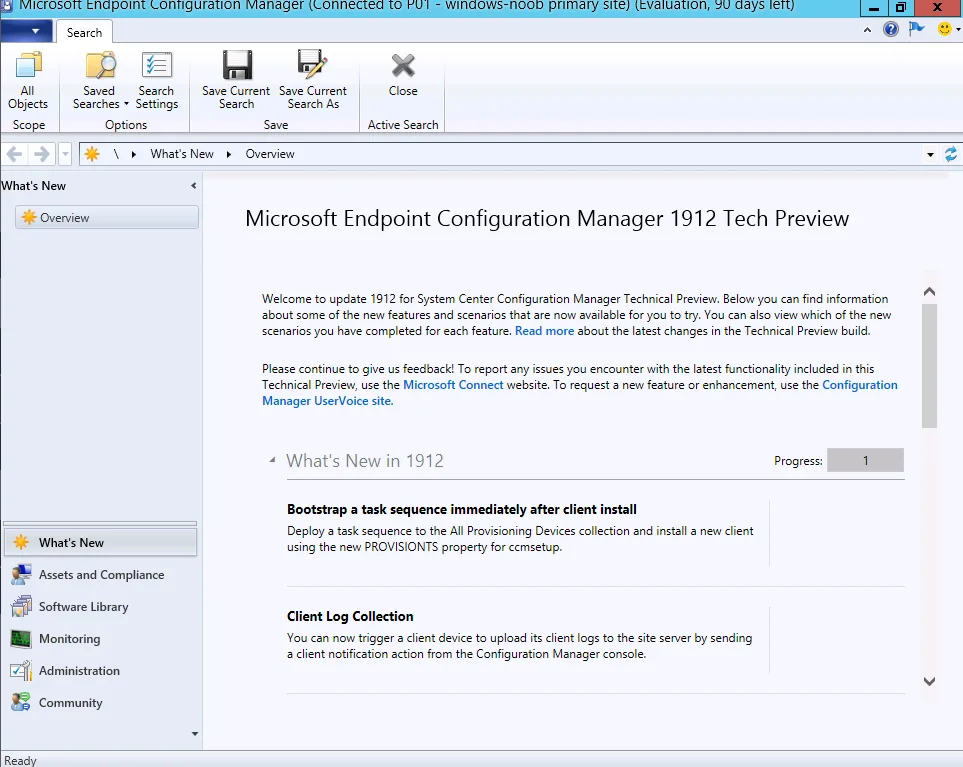Click the content pane scroll down arrow
Viewport: 963px width, 767px height.
(x=929, y=681)
